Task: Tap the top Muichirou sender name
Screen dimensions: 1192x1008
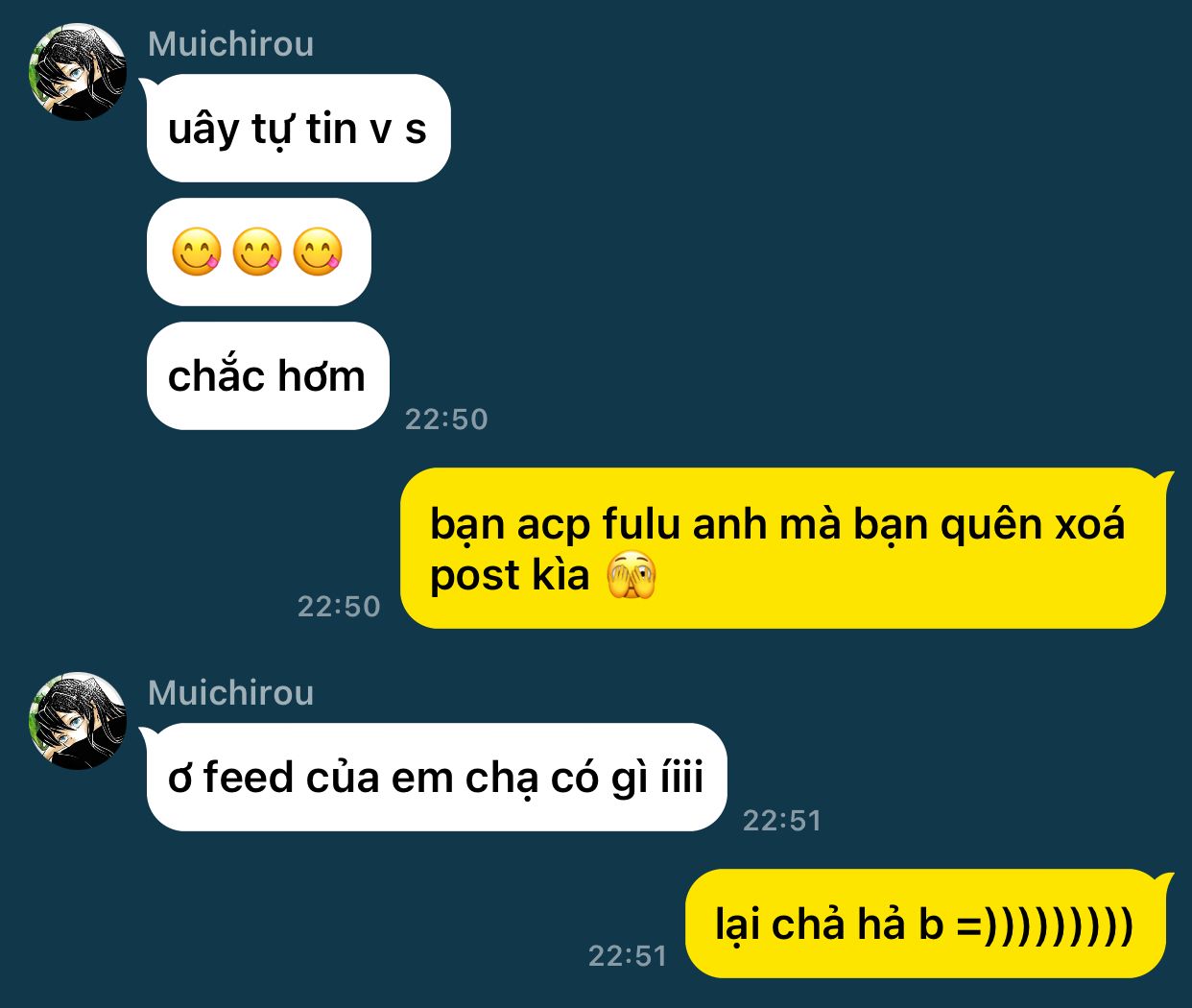Action: click(231, 44)
